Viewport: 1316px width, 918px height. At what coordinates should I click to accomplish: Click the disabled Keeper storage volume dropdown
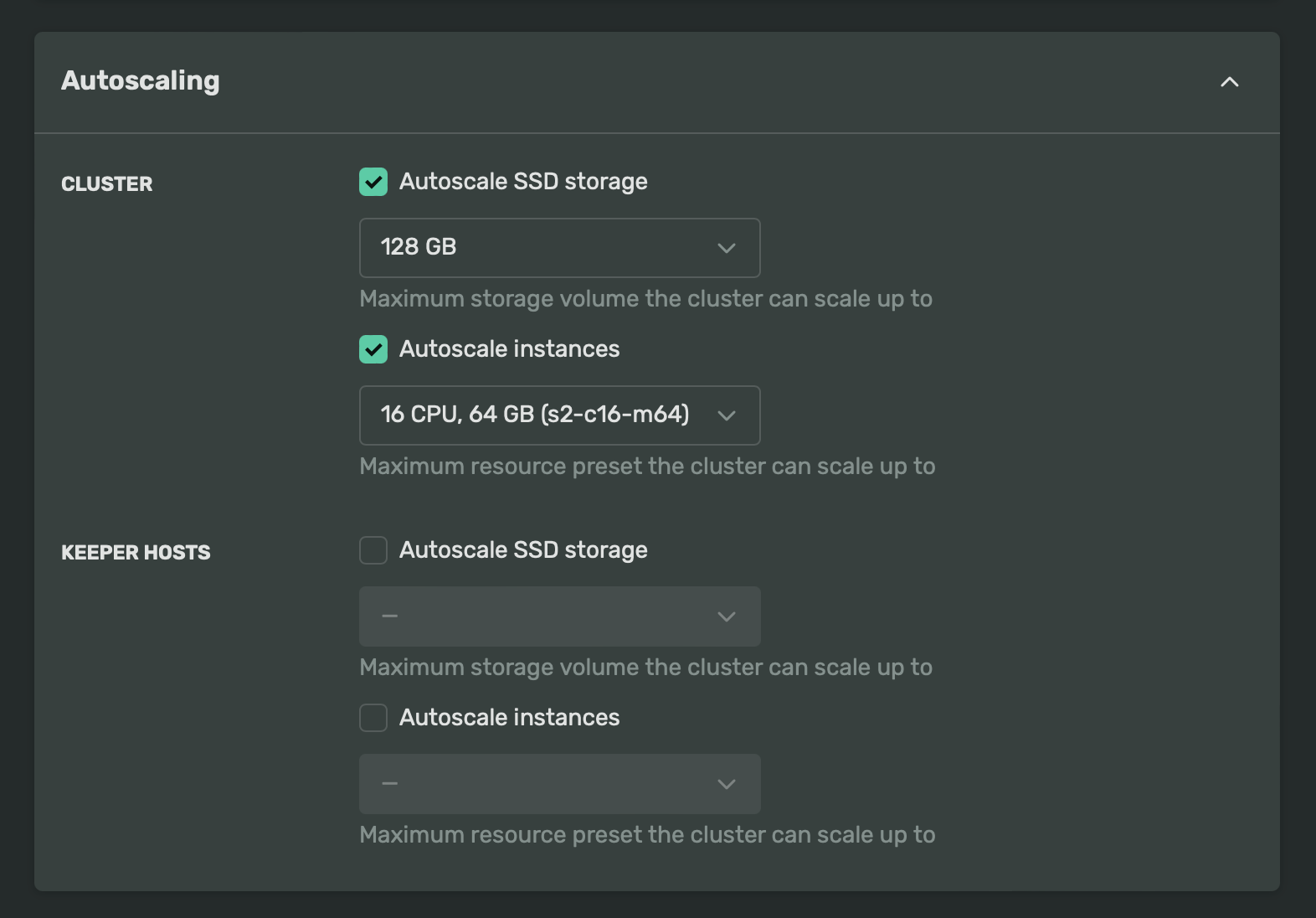click(559, 616)
